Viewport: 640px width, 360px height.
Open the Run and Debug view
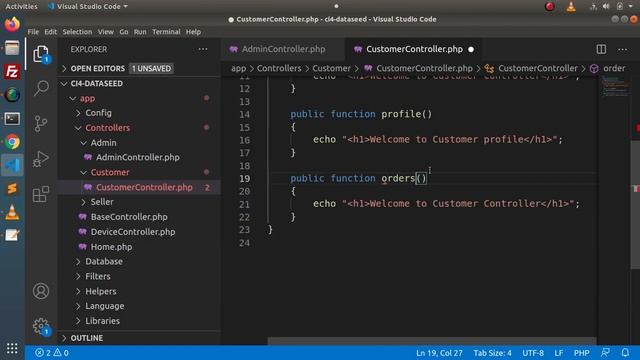pyautogui.click(x=41, y=159)
